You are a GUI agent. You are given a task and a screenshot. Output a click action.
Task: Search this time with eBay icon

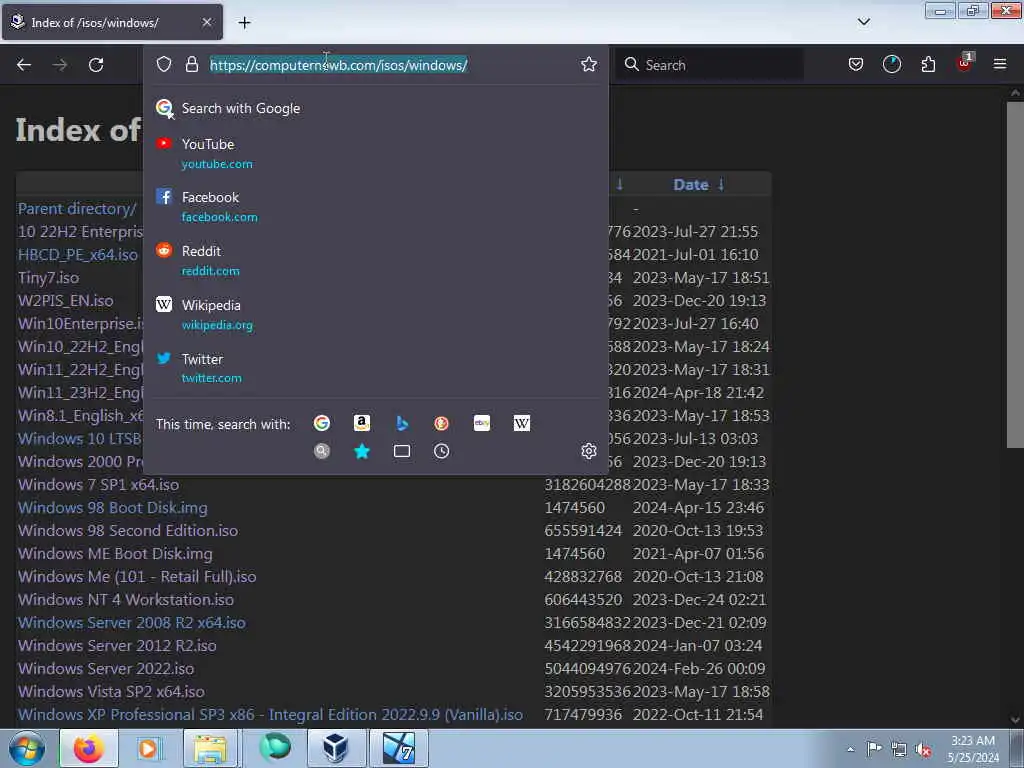coord(482,423)
